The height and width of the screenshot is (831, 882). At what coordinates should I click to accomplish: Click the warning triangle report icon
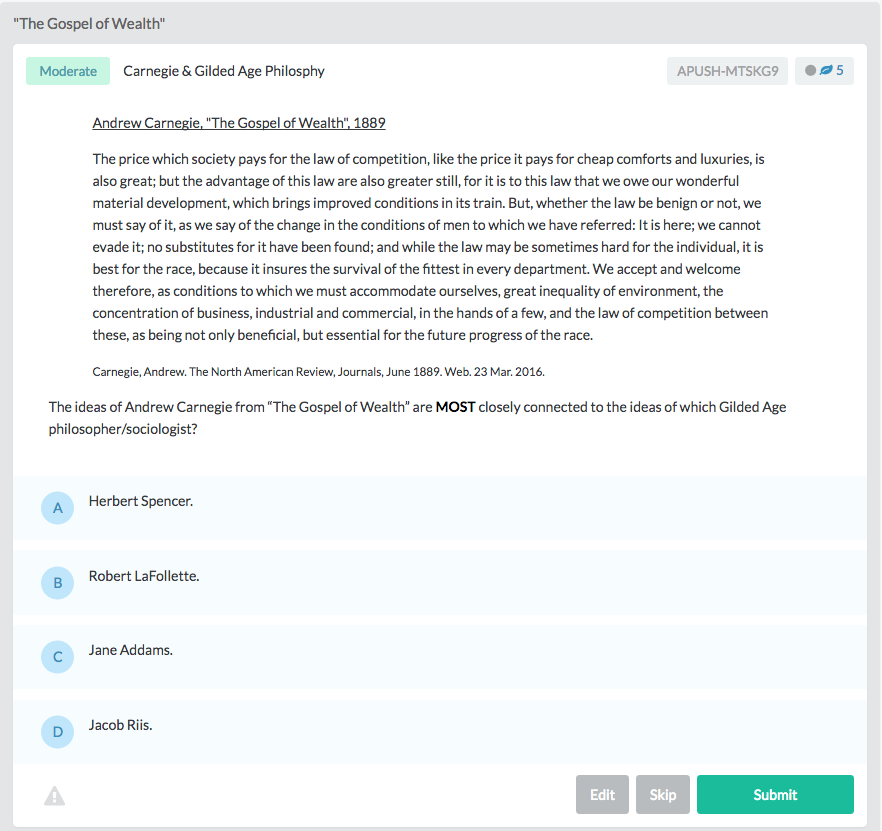click(55, 796)
